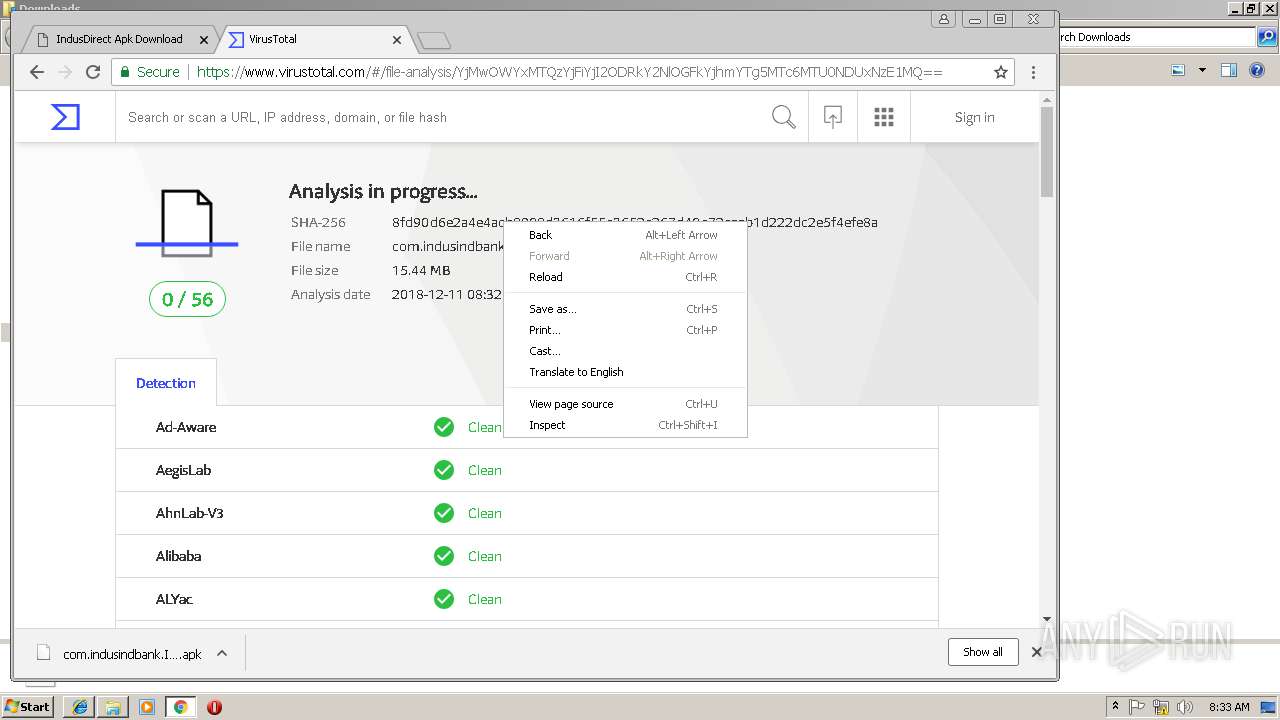Image resolution: width=1280 pixels, height=720 pixels.
Task: Click the AhnLab-V3 engine name
Action: 190,513
